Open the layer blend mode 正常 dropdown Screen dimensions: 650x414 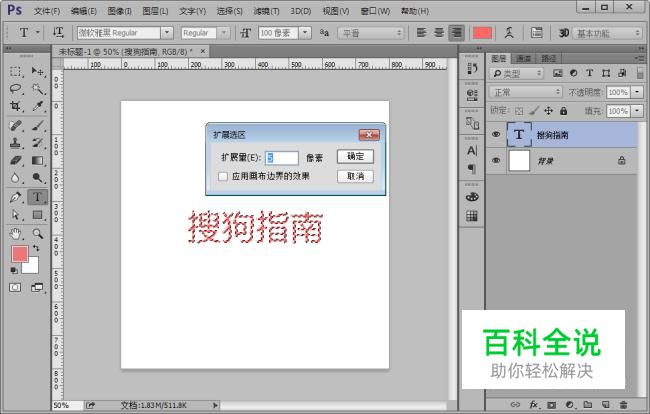pyautogui.click(x=525, y=92)
